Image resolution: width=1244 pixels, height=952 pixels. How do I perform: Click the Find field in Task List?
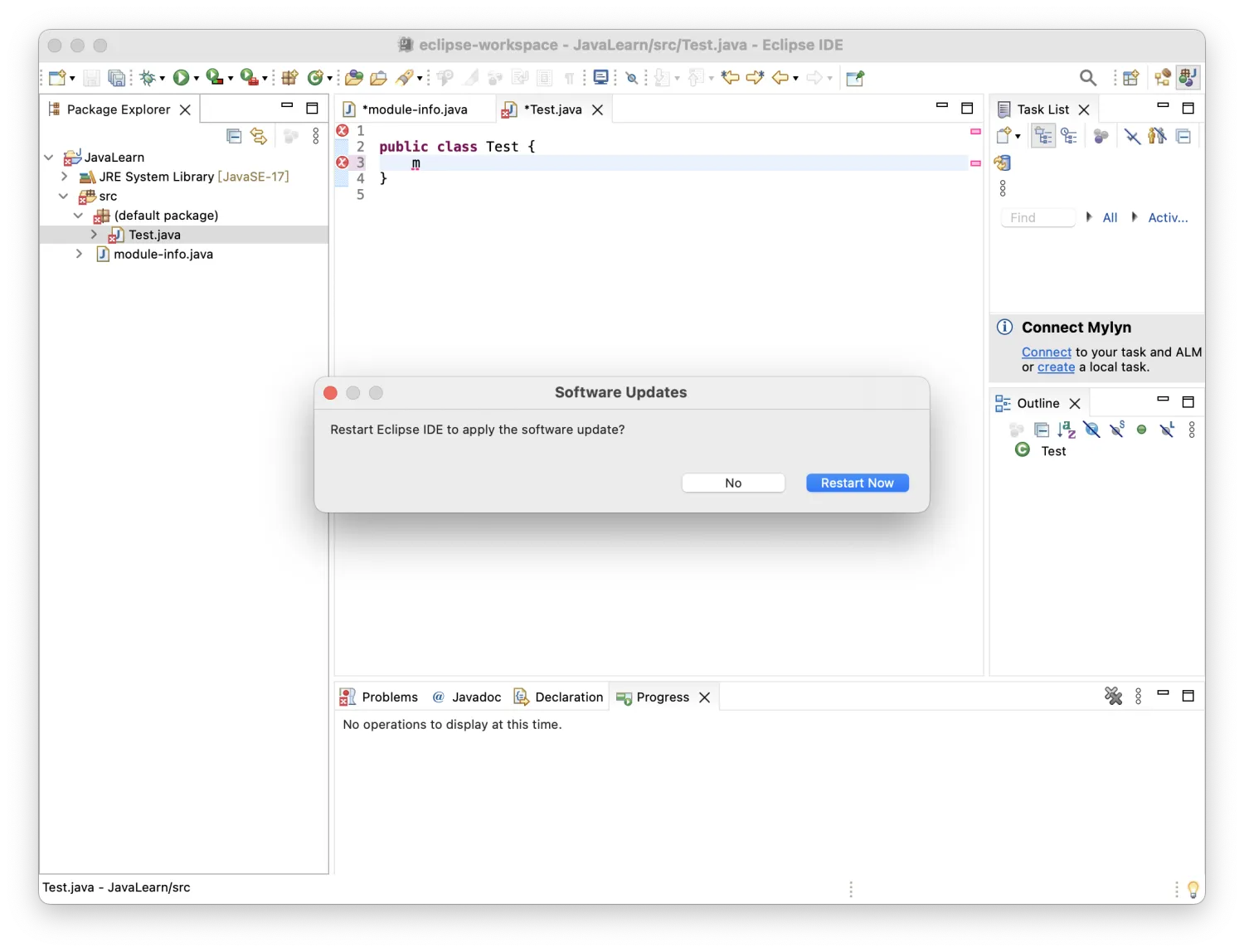click(x=1037, y=217)
